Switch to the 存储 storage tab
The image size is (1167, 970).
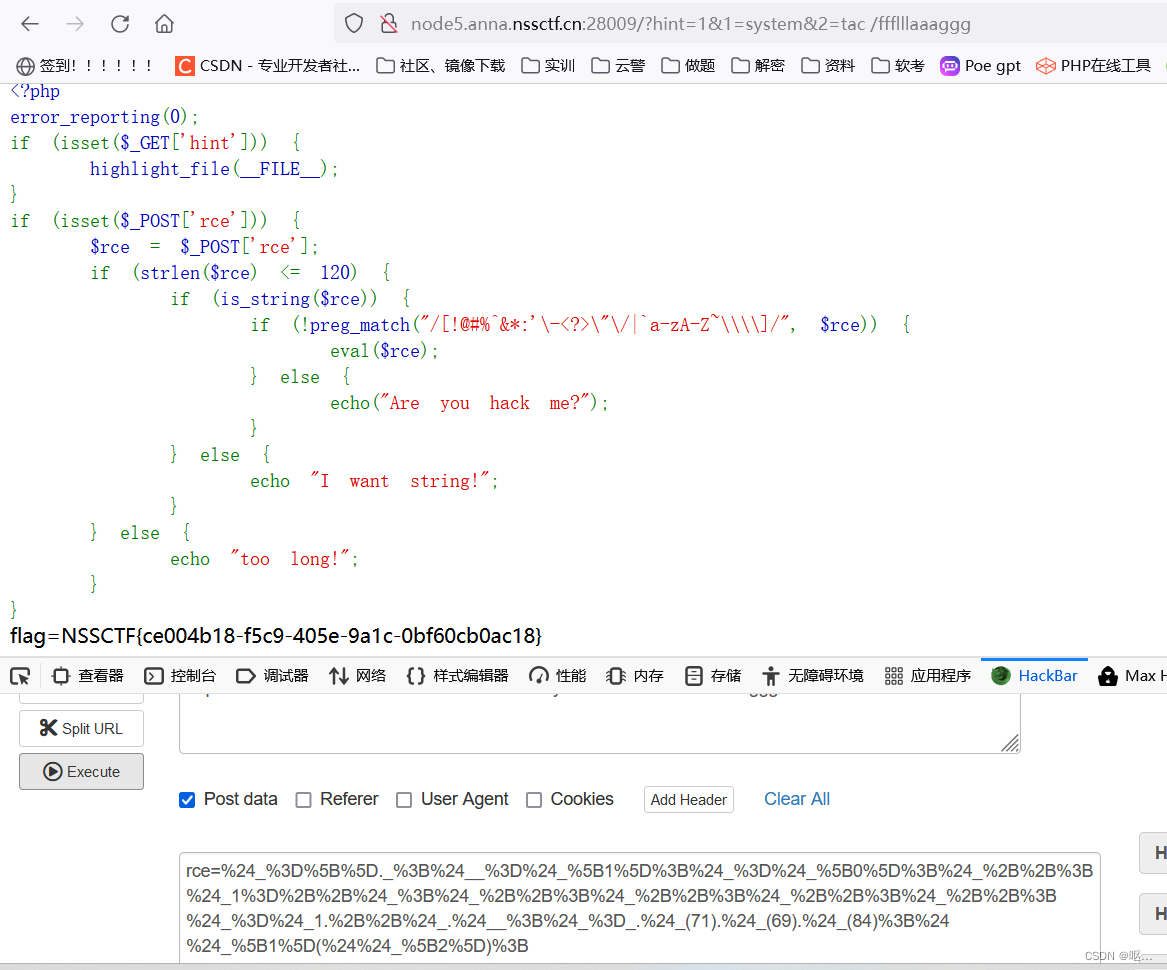pos(713,676)
